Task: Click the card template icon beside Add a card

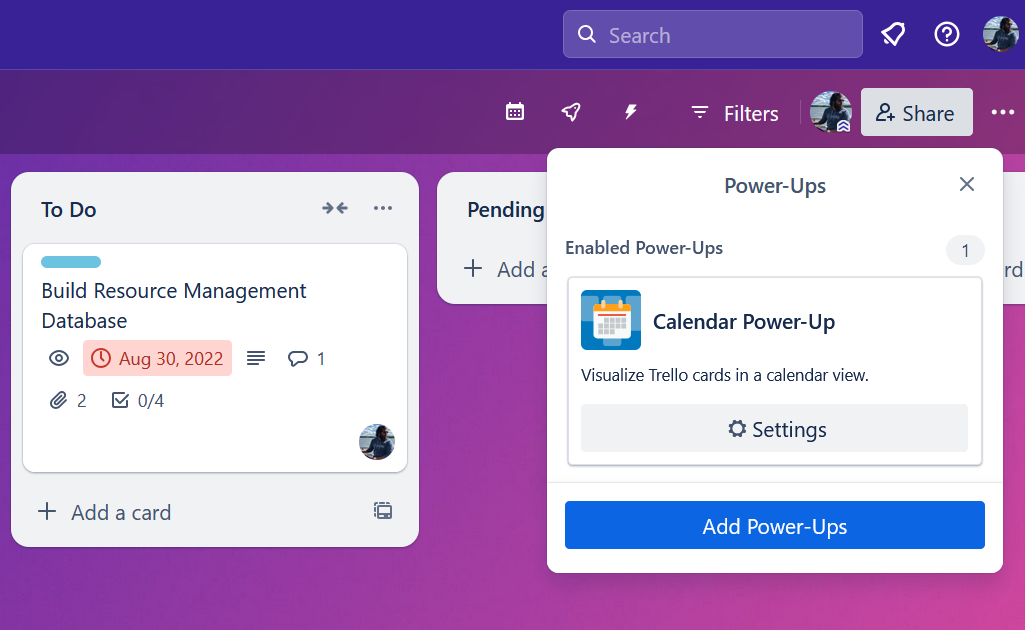Action: [382, 511]
